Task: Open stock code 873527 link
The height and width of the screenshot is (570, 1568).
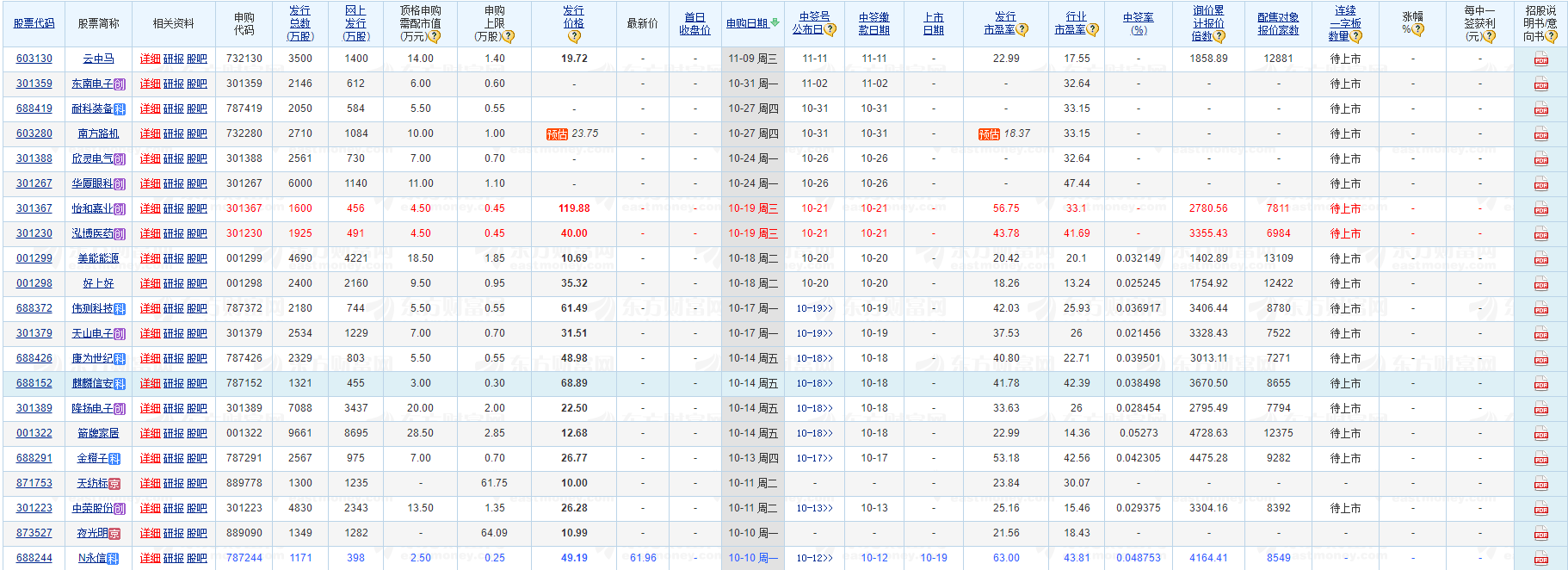Action: coord(34,533)
